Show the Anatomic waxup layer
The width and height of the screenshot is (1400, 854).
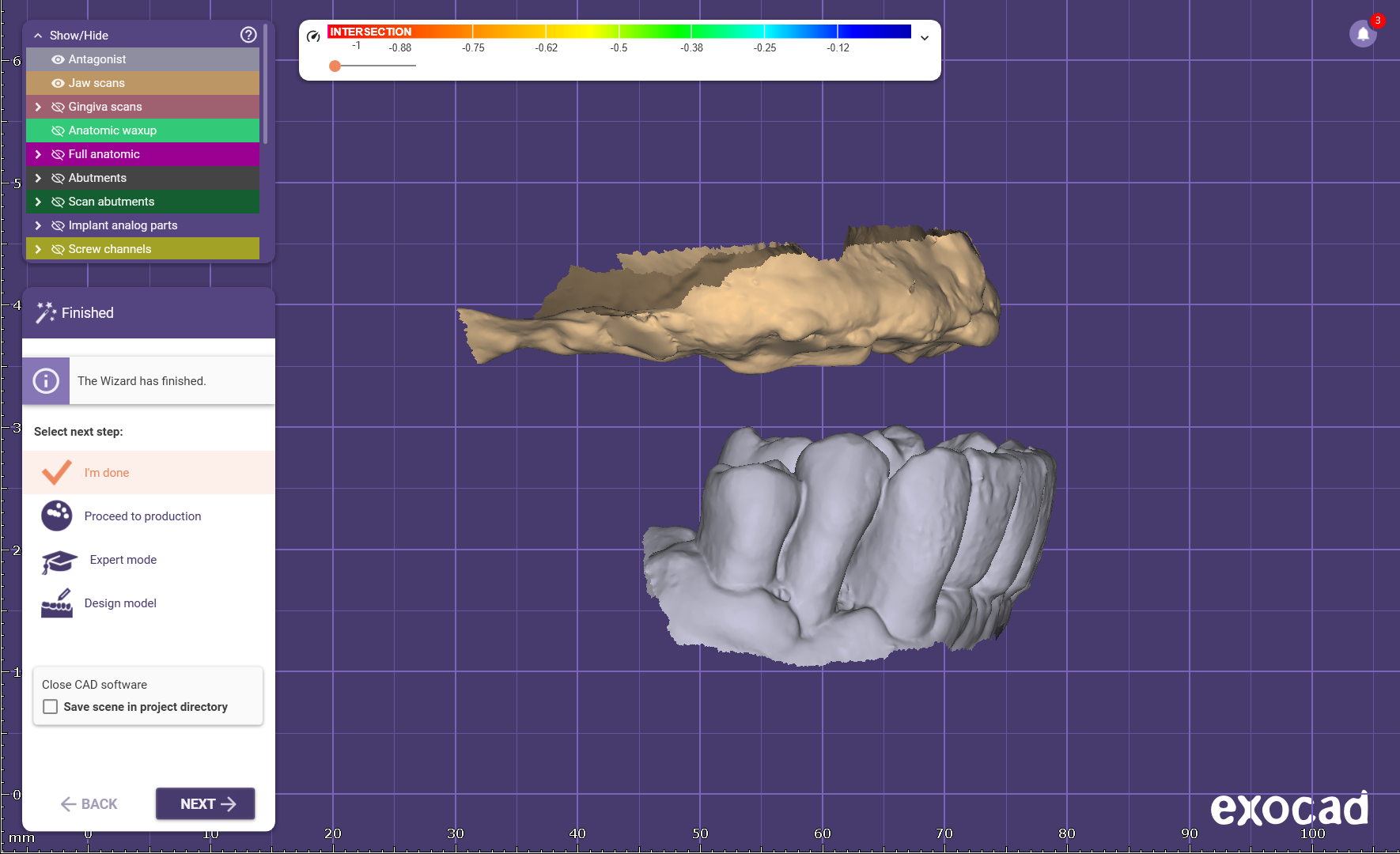click(58, 130)
